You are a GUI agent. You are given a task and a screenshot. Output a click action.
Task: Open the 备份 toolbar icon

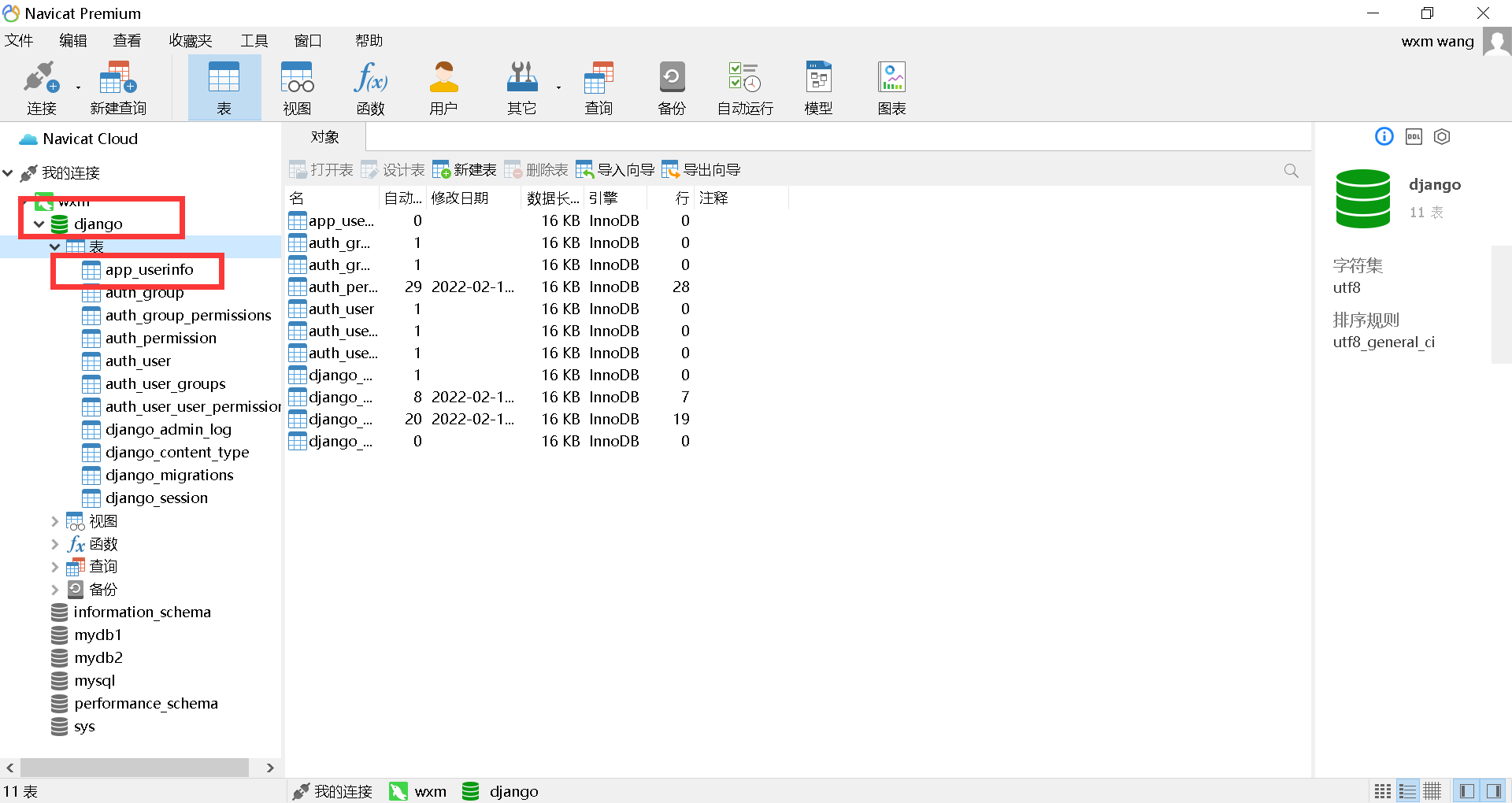(x=671, y=87)
